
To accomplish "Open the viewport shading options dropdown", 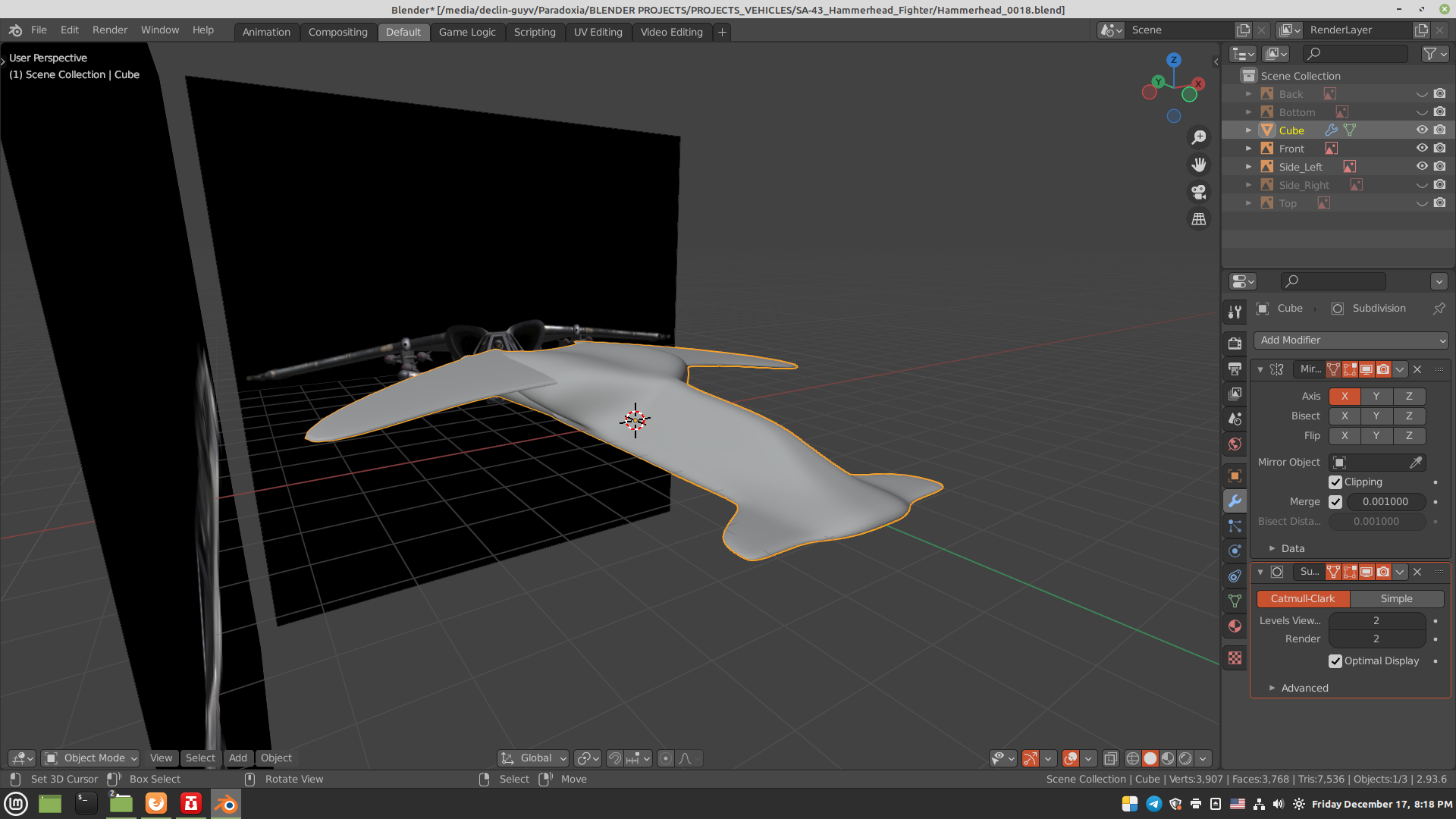I will pos(1203,758).
